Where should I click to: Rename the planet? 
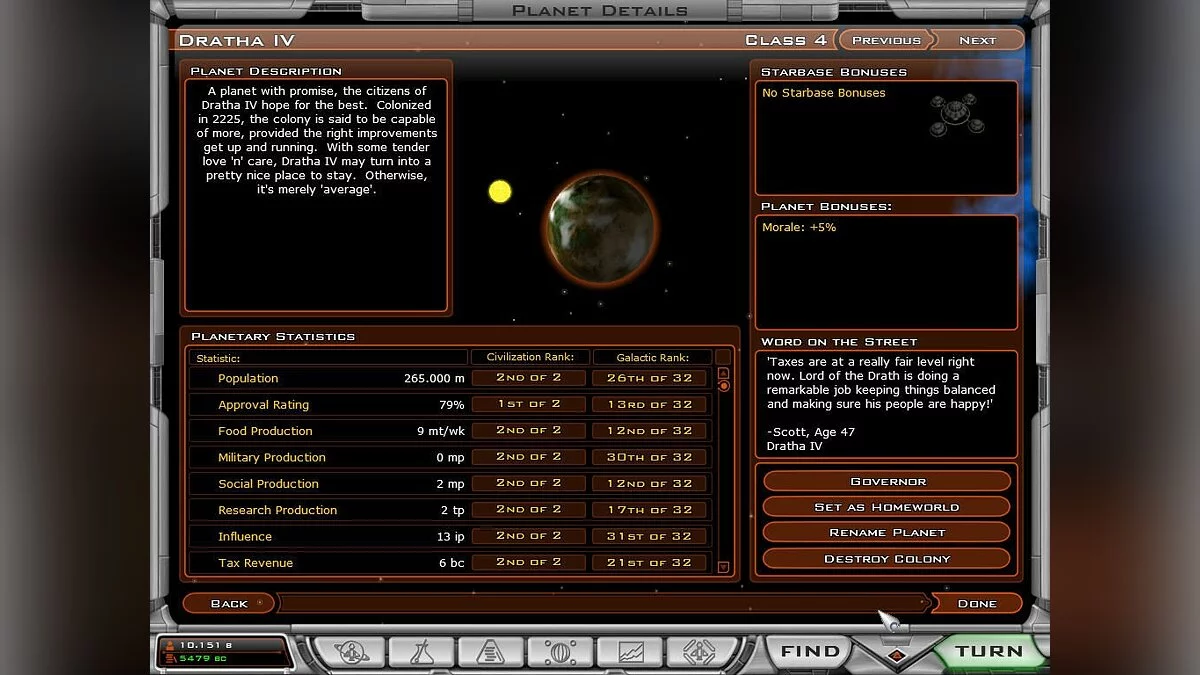click(885, 533)
